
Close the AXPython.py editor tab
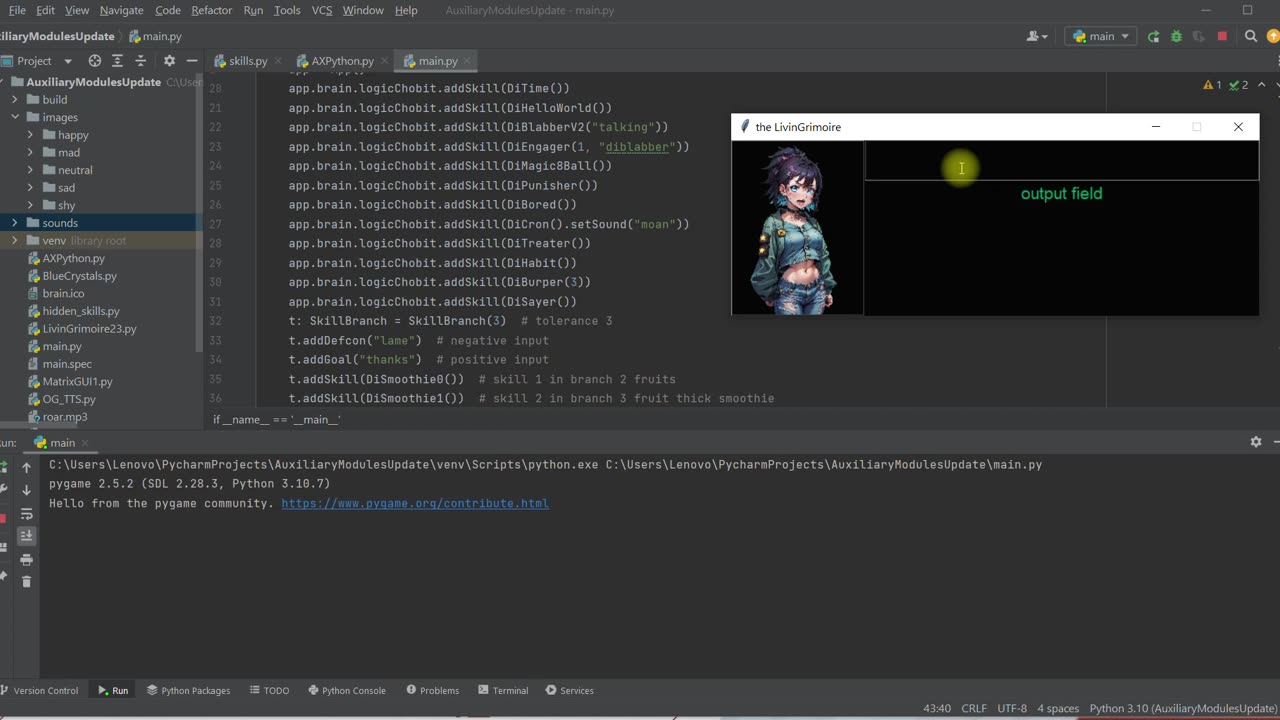[382, 61]
